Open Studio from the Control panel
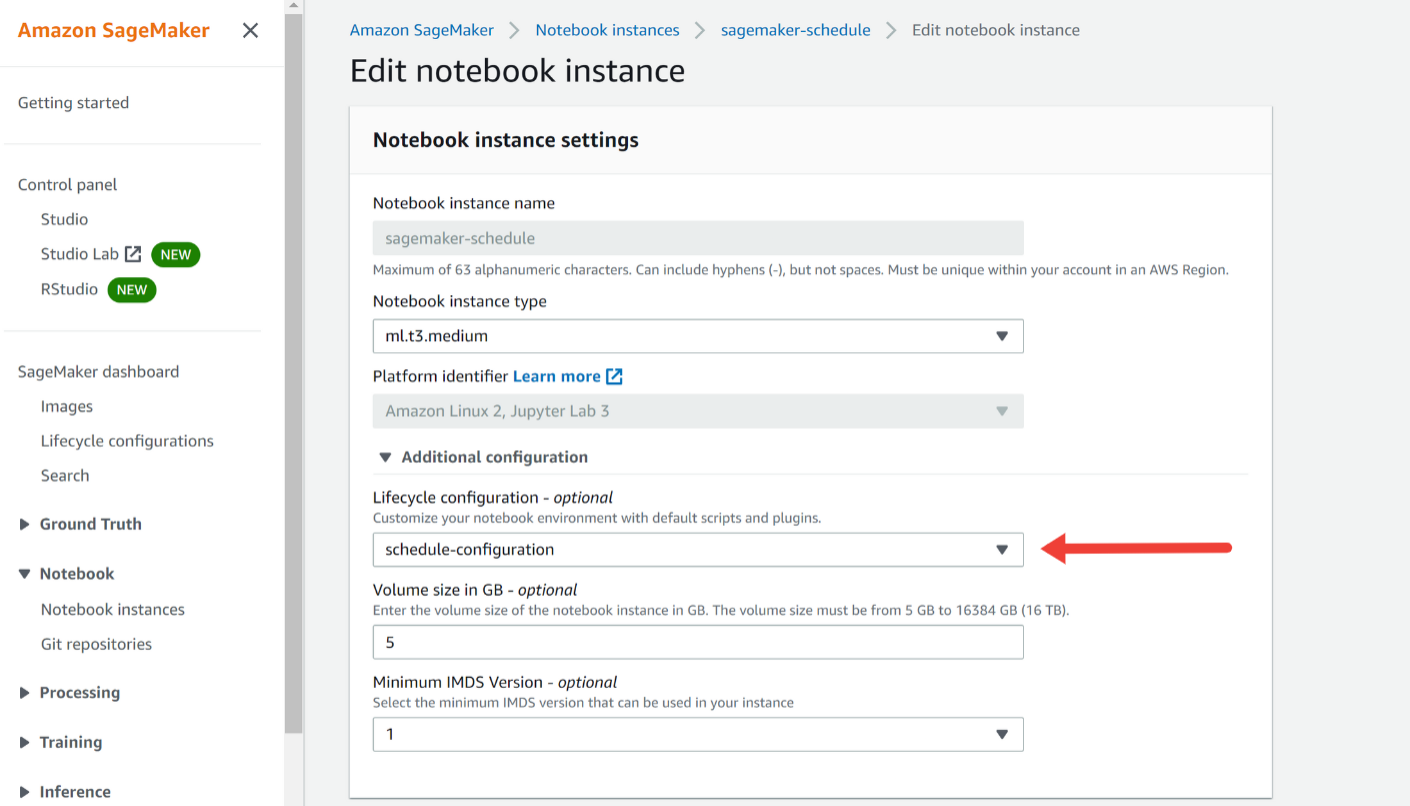Viewport: 1410px width, 806px height. click(64, 219)
